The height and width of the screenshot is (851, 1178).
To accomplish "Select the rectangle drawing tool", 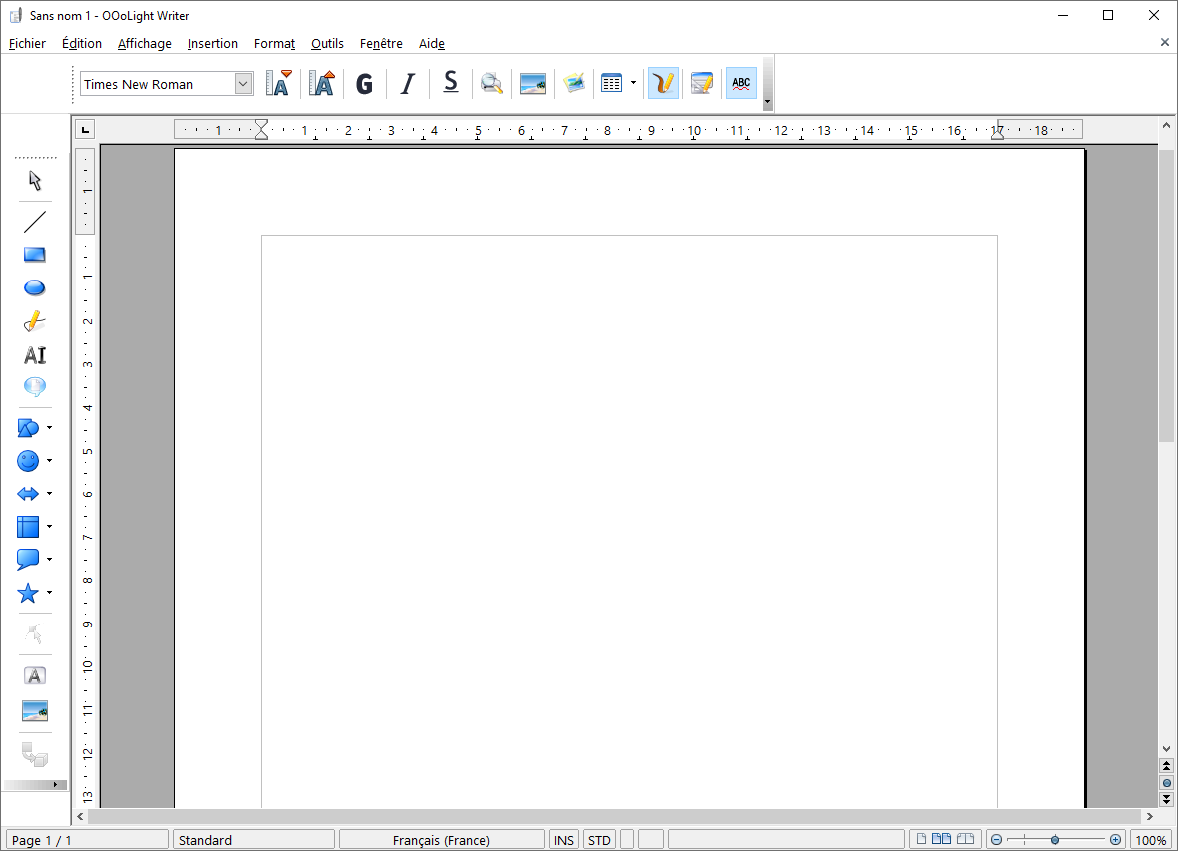I will click(34, 254).
